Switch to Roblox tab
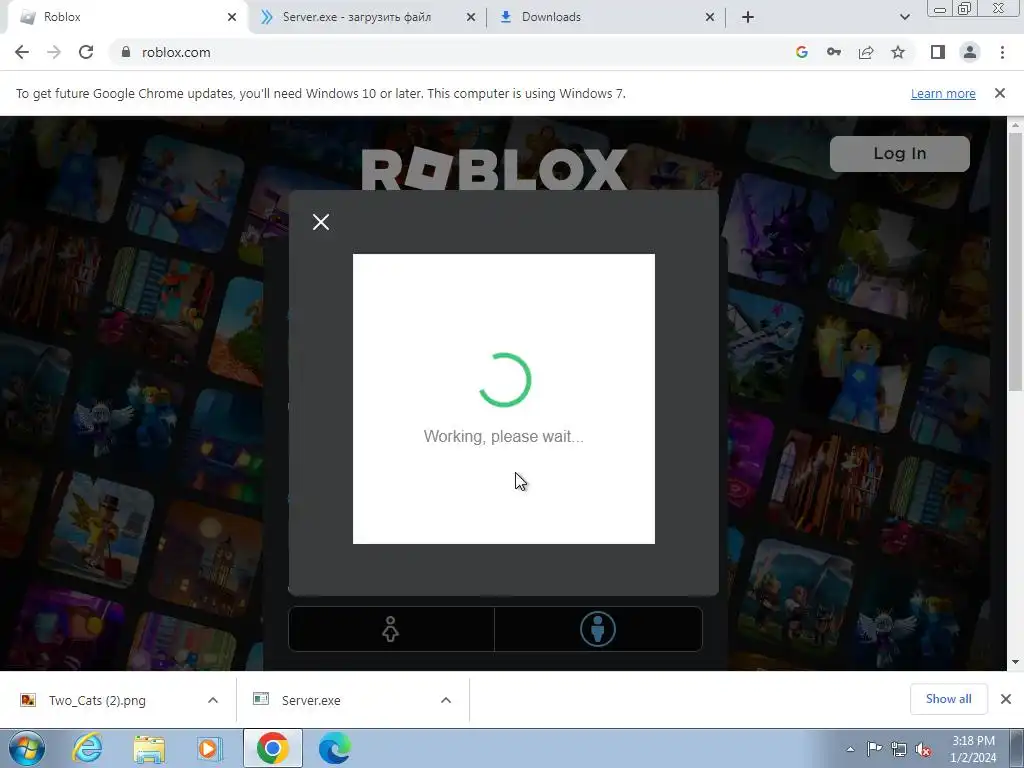The height and width of the screenshot is (768, 1024). point(124,17)
